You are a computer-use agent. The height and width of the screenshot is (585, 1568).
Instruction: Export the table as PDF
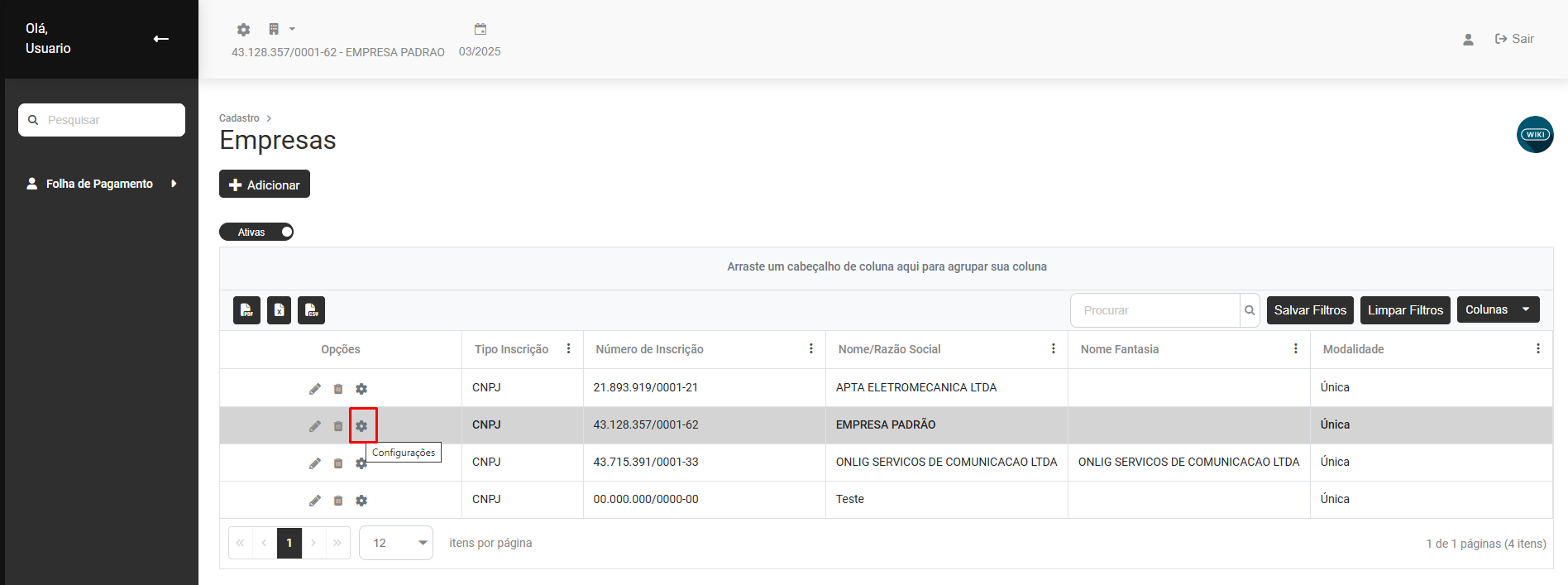[246, 310]
